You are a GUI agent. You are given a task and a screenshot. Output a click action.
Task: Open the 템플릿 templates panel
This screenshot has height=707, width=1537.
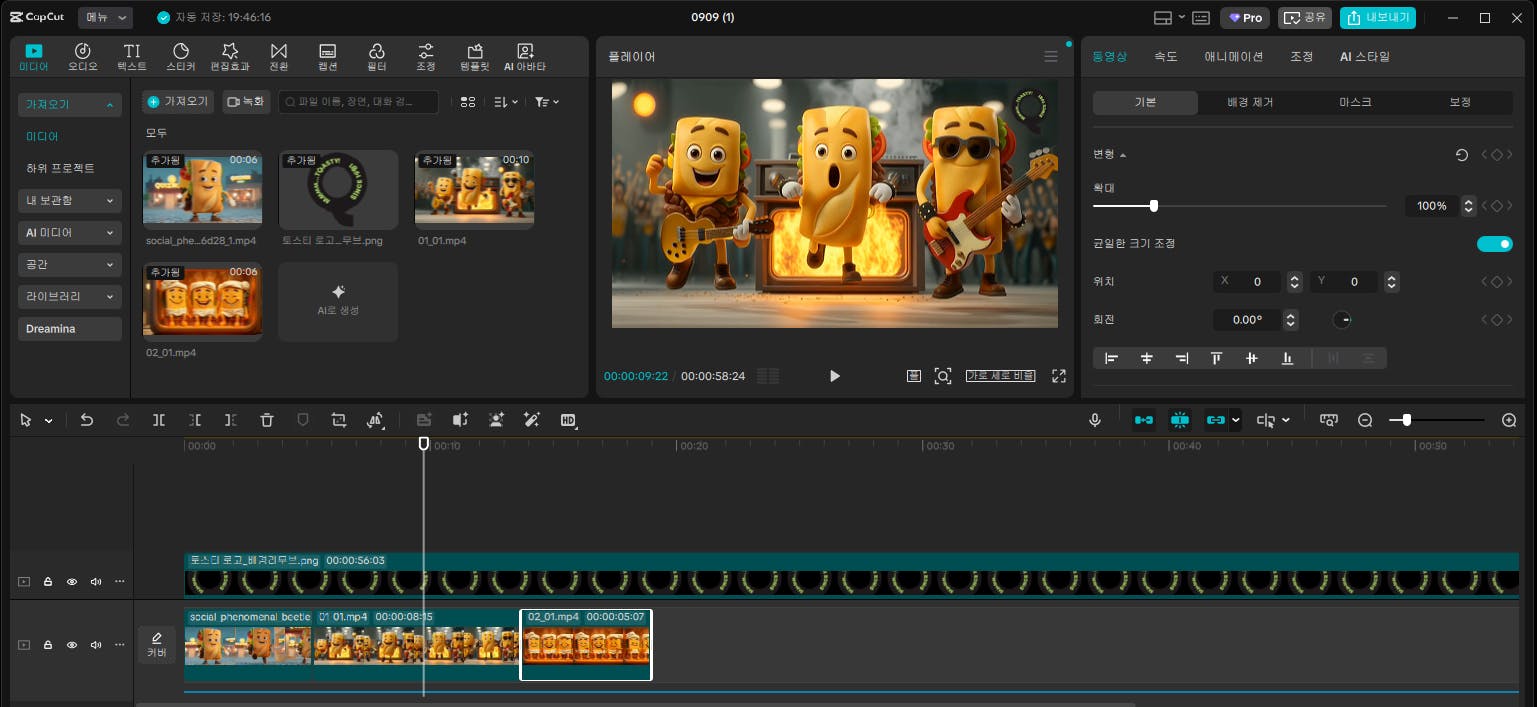pyautogui.click(x=475, y=57)
